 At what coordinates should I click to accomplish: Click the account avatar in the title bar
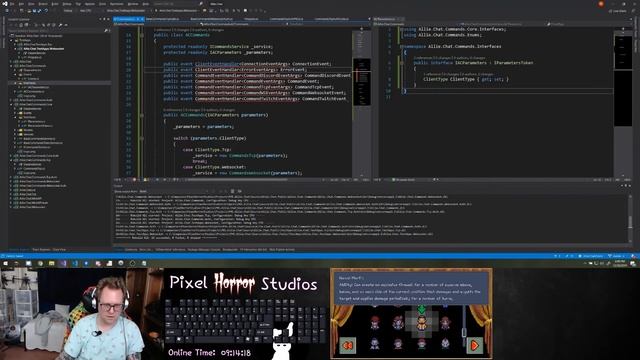[601, 4]
